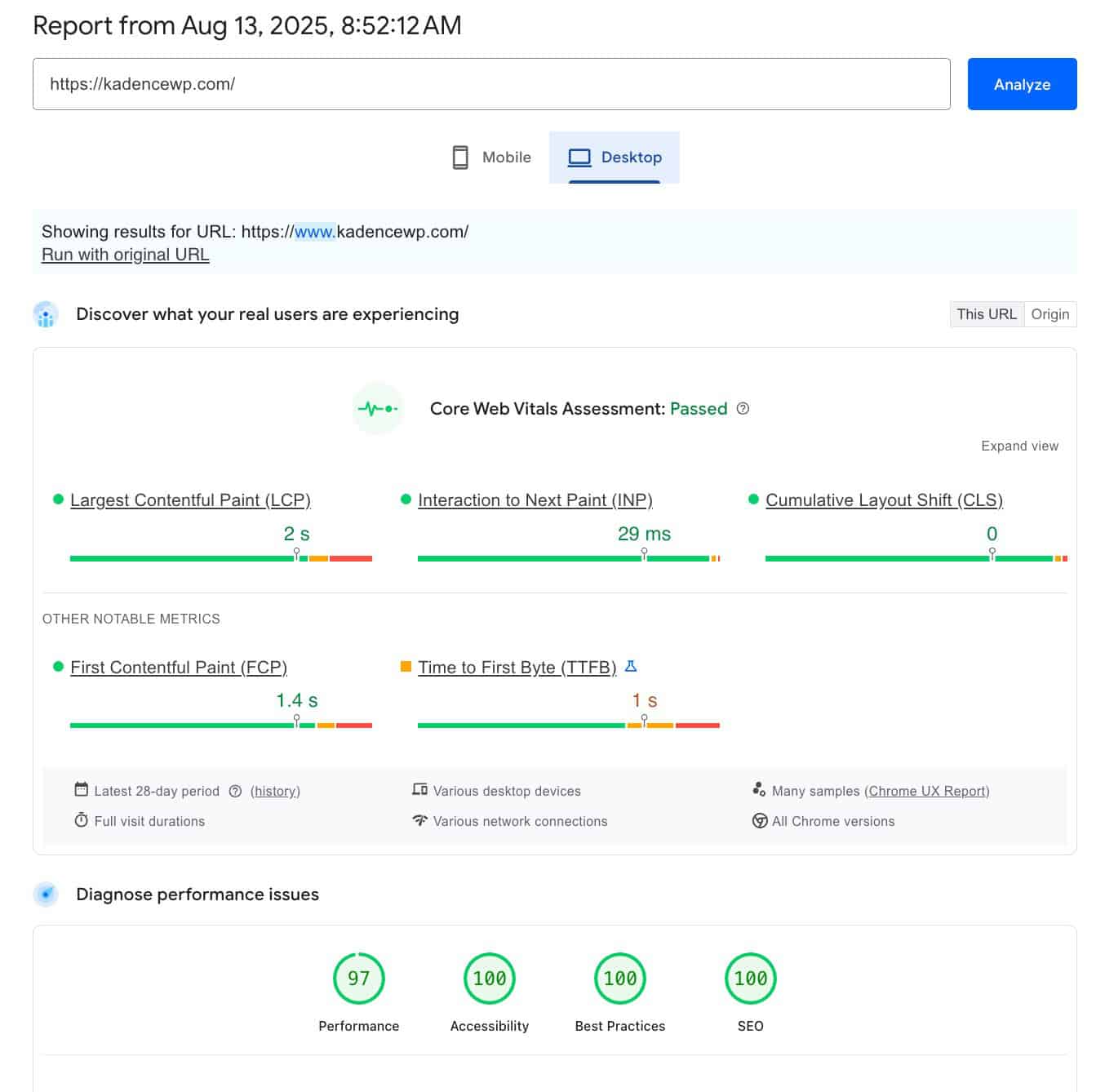Click the INP value 29 ms
The width and height of the screenshot is (1105, 1092).
644,534
